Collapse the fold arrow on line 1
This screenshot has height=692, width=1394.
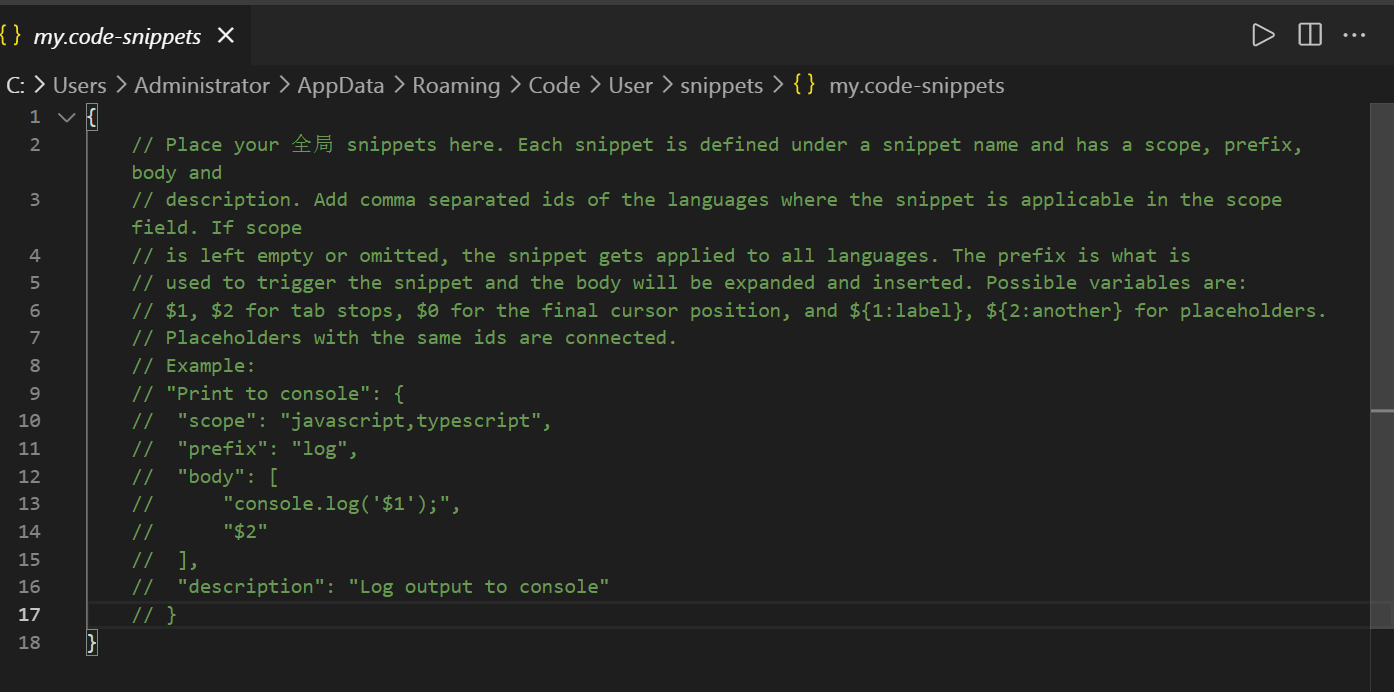pyautogui.click(x=67, y=117)
